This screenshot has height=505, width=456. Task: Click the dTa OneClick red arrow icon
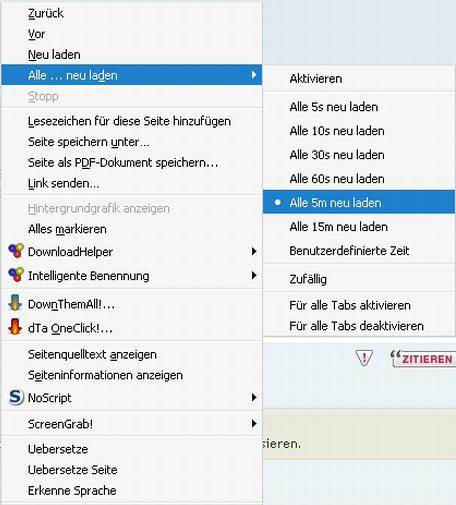[15, 327]
